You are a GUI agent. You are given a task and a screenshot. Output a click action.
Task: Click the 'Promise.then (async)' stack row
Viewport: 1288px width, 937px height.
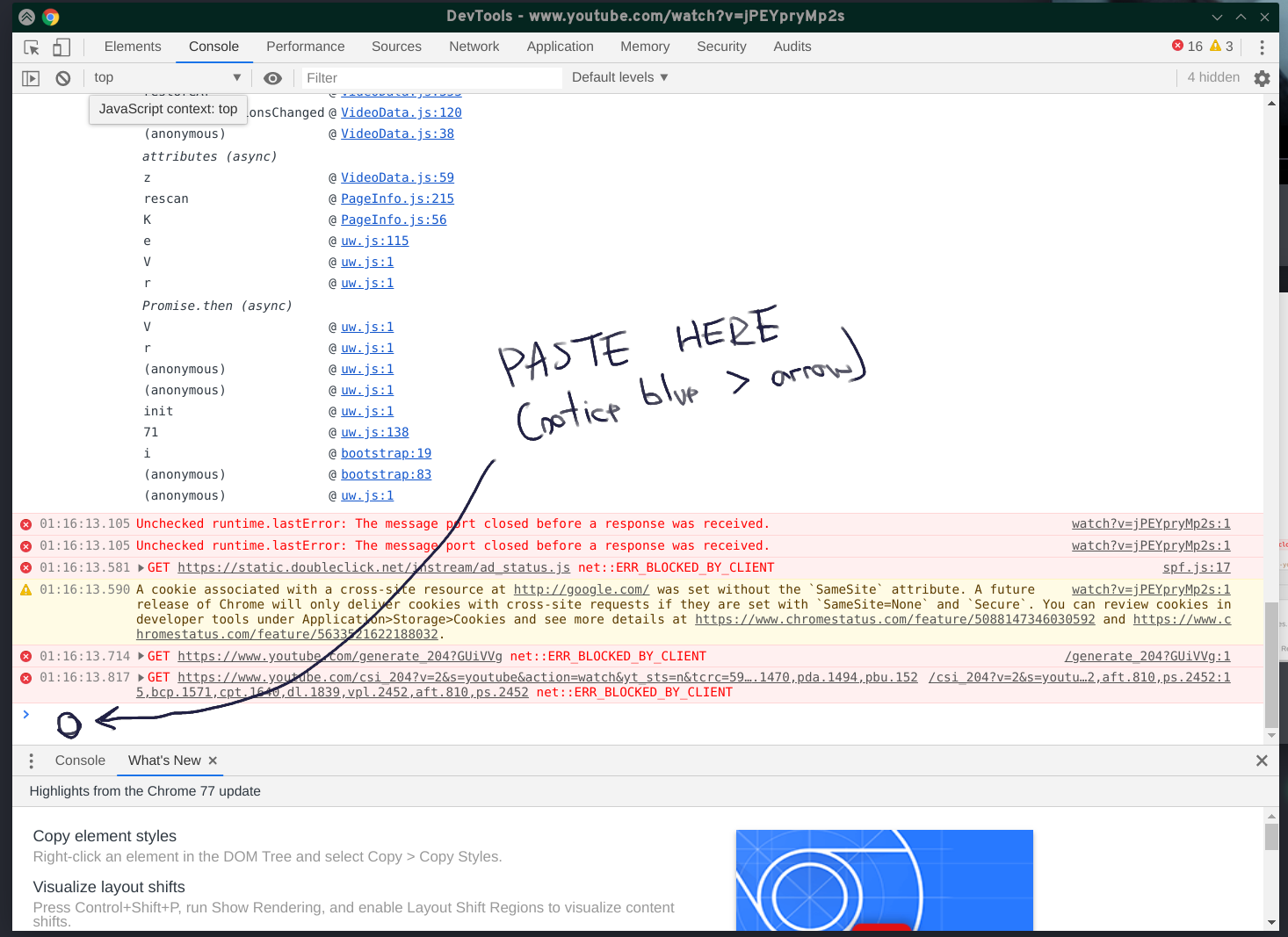coord(217,306)
